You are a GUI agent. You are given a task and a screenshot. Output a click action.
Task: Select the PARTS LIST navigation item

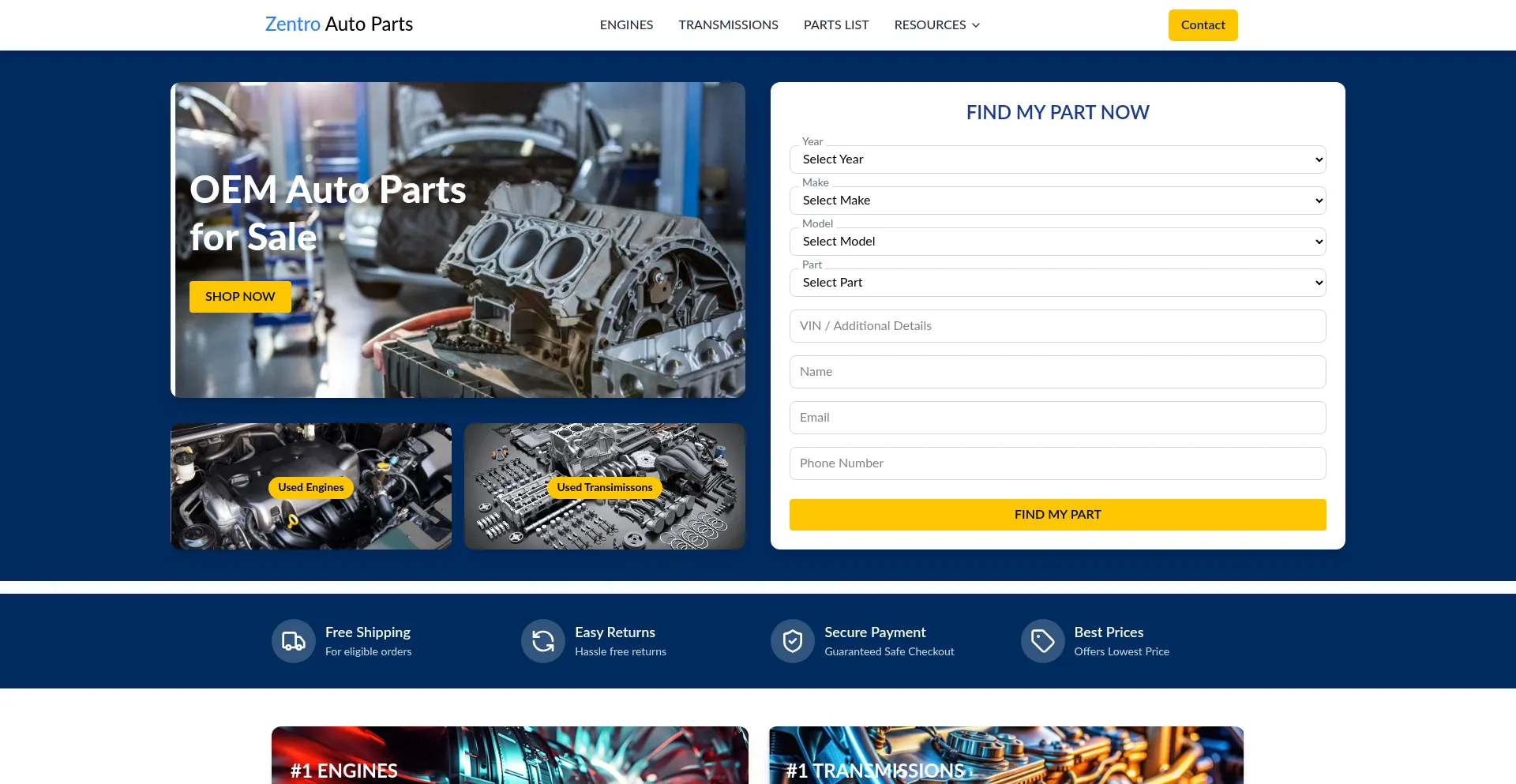[x=835, y=24]
